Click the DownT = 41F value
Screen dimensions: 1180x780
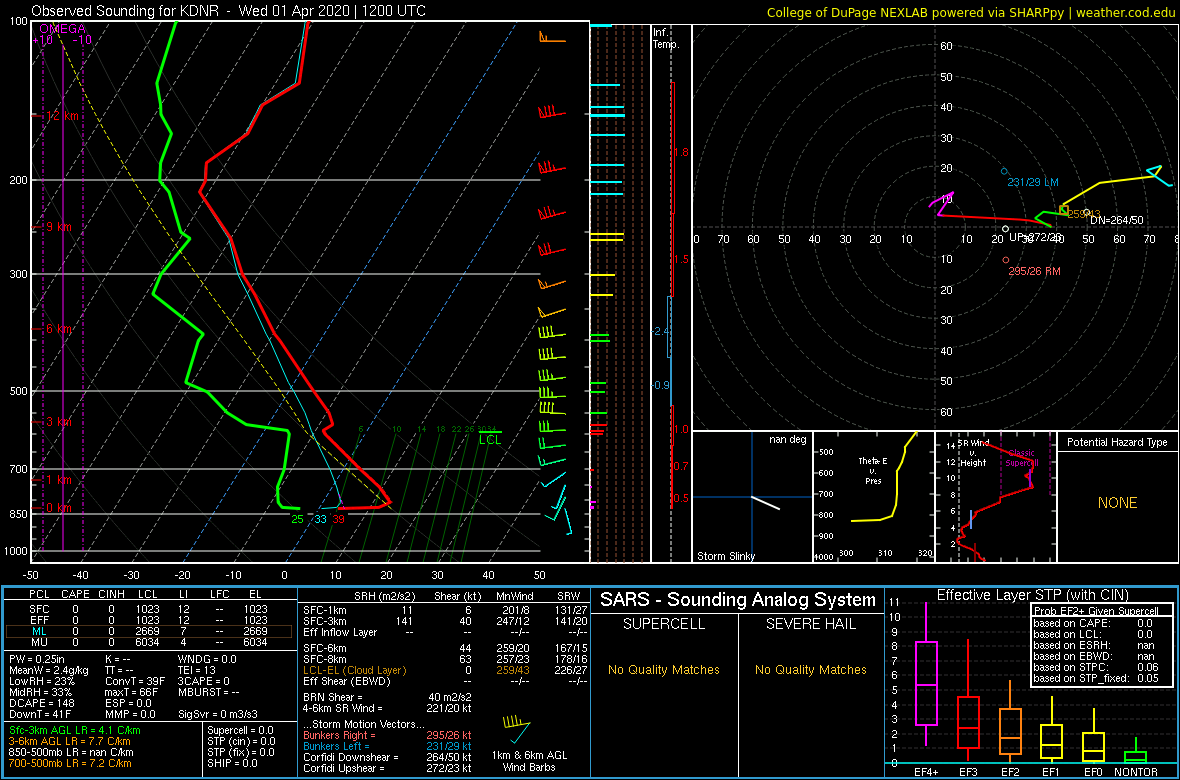41,712
